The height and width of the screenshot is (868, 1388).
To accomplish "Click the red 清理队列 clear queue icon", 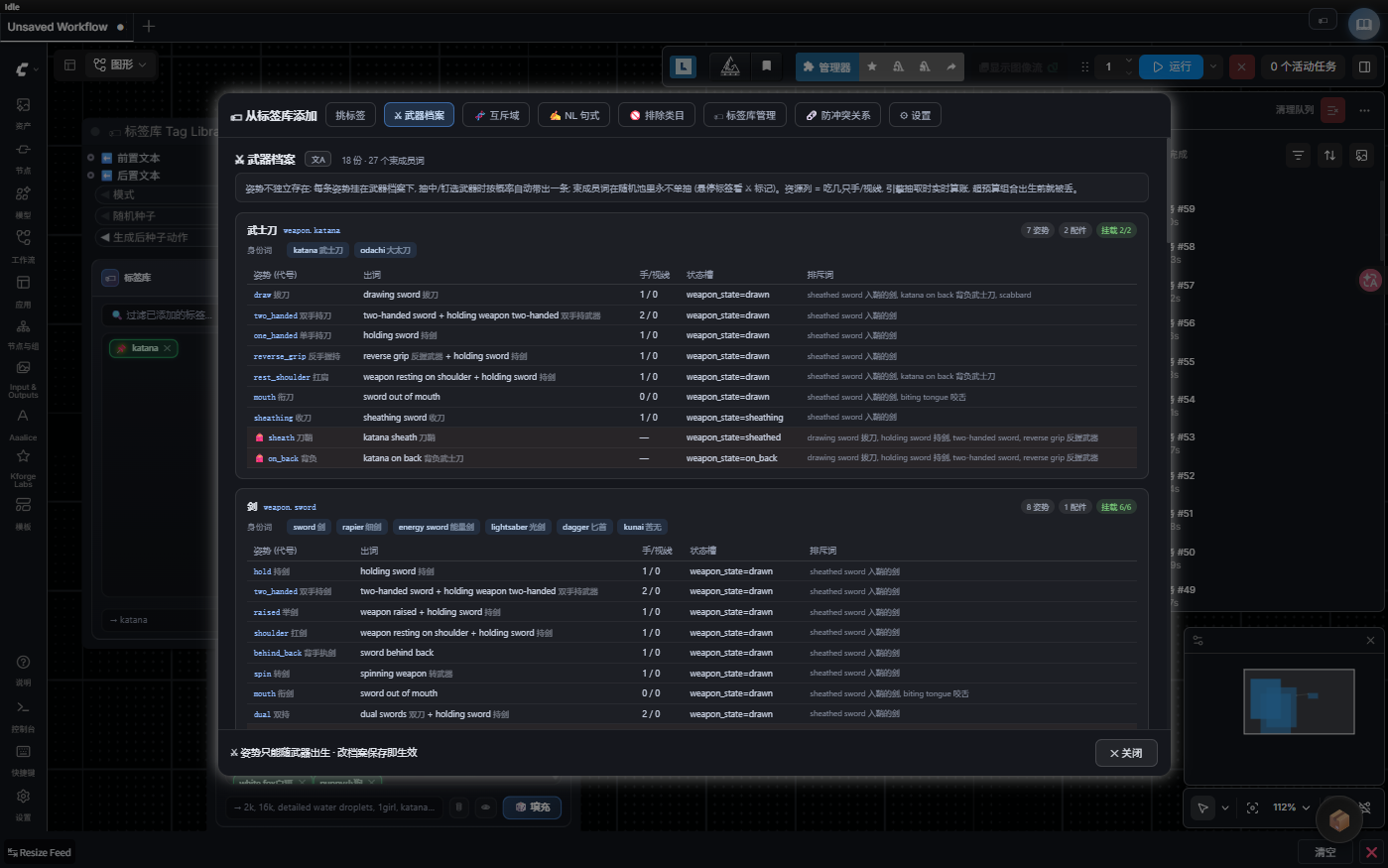I will coord(1332,110).
